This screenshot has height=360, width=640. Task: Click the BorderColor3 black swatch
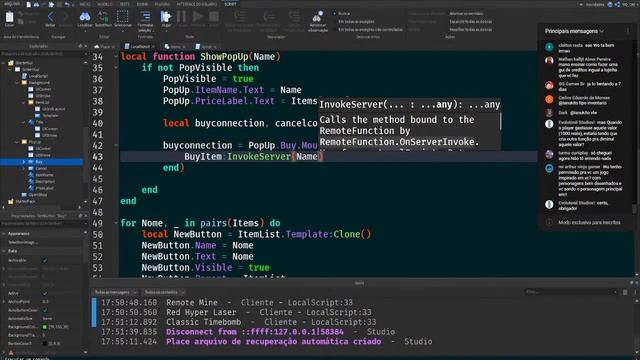coord(44,344)
